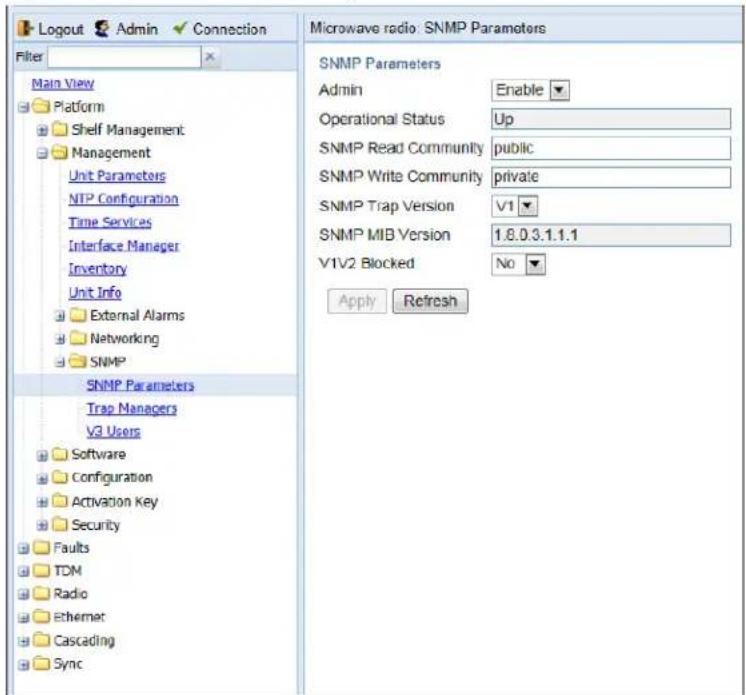Open the Main View link
The width and height of the screenshot is (746, 695).
pyautogui.click(x=63, y=83)
